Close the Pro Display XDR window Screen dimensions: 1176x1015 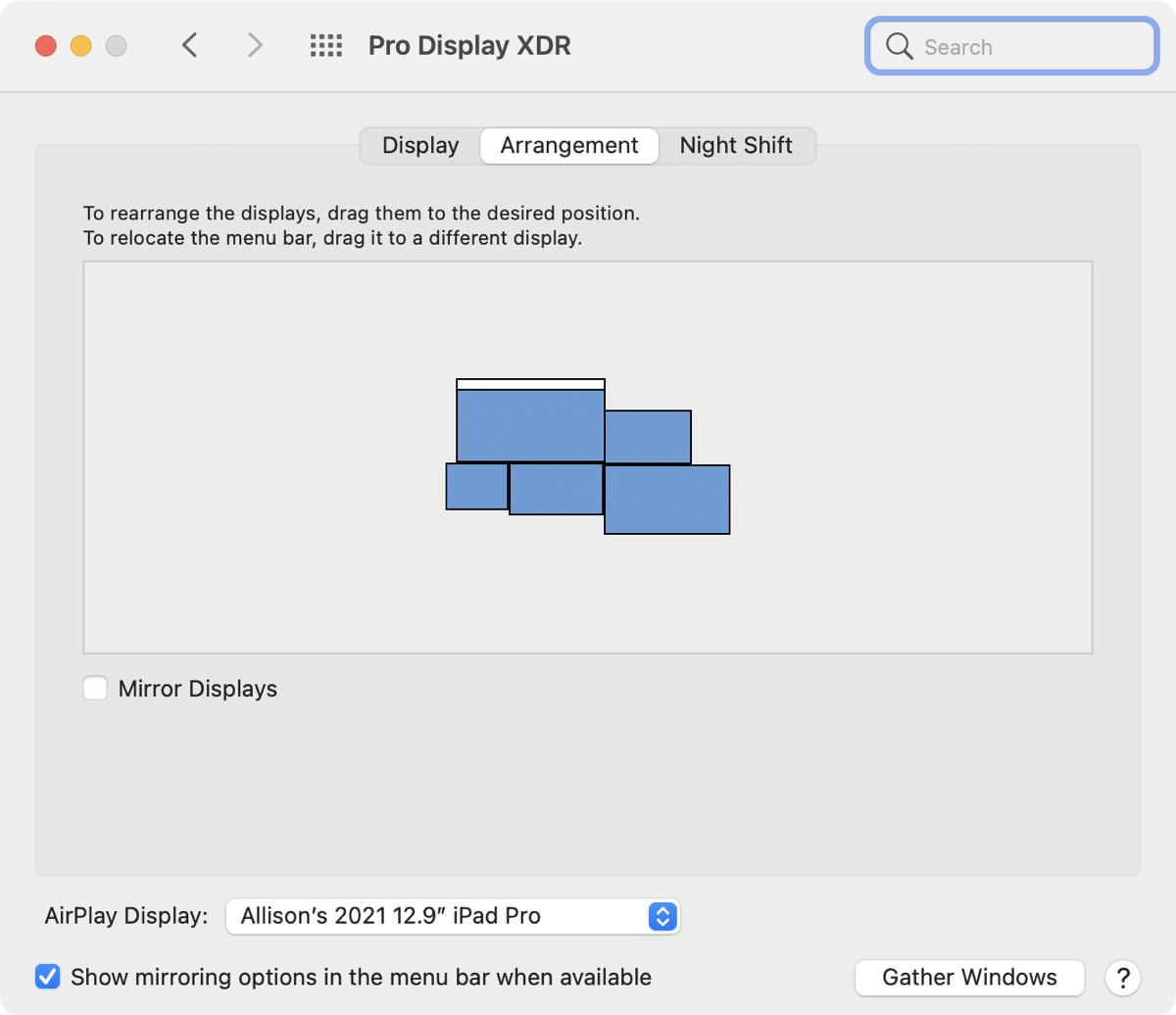click(x=45, y=46)
